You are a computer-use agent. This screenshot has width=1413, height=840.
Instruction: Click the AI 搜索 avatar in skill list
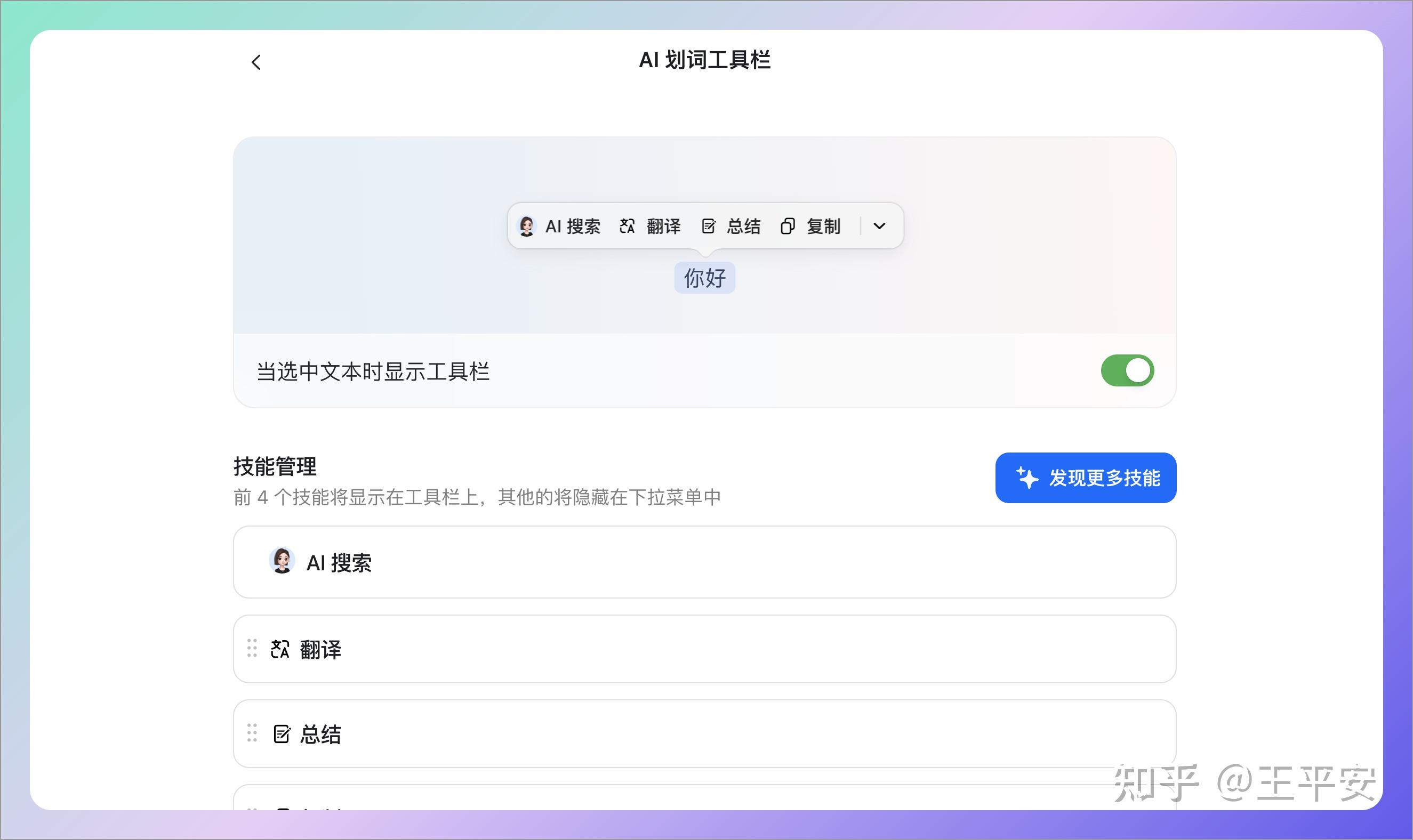point(282,561)
